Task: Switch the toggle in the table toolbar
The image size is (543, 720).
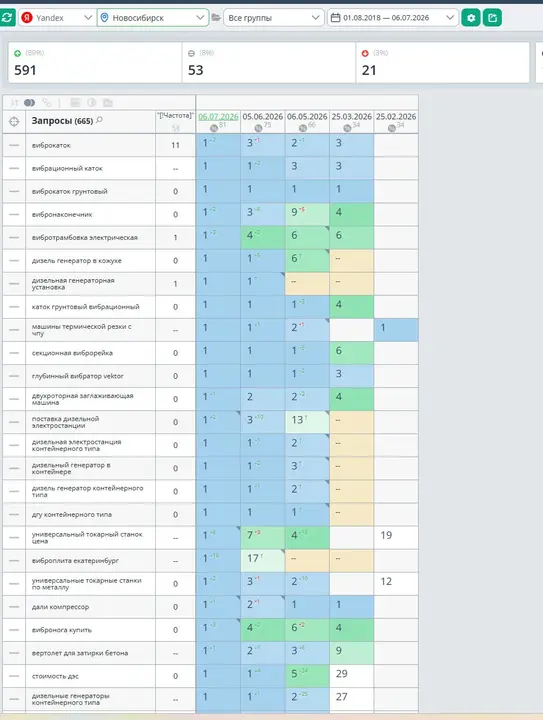Action: coord(29,102)
